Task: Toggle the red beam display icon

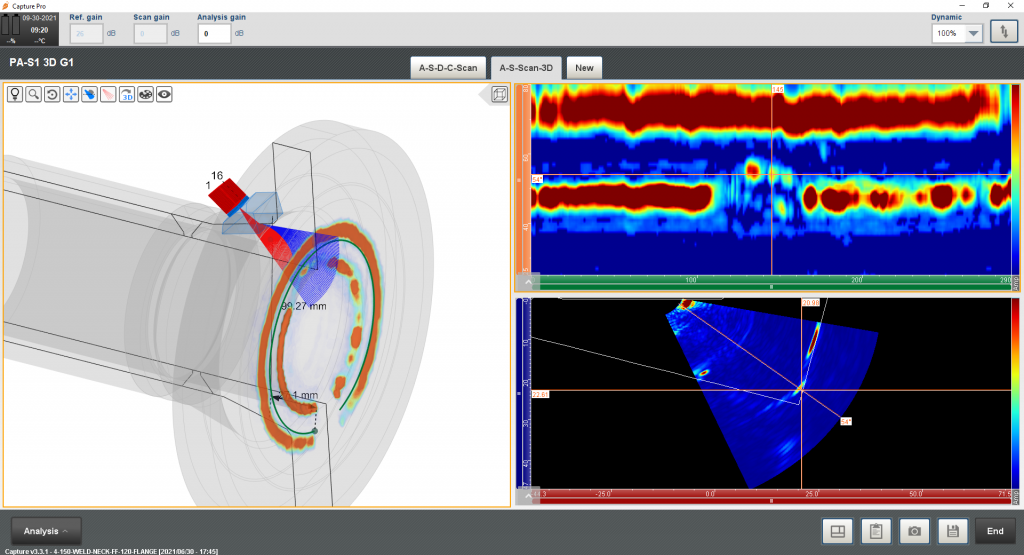Action: (108, 94)
